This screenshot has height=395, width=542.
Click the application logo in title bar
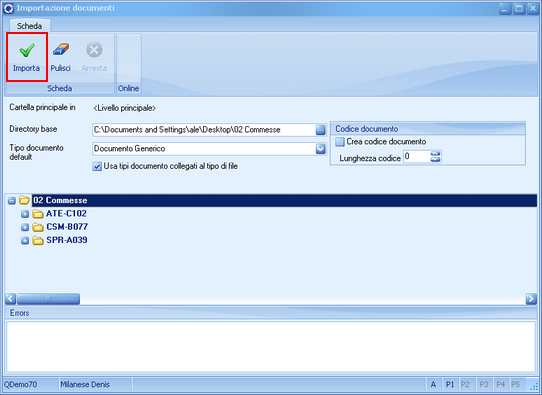tap(8, 8)
